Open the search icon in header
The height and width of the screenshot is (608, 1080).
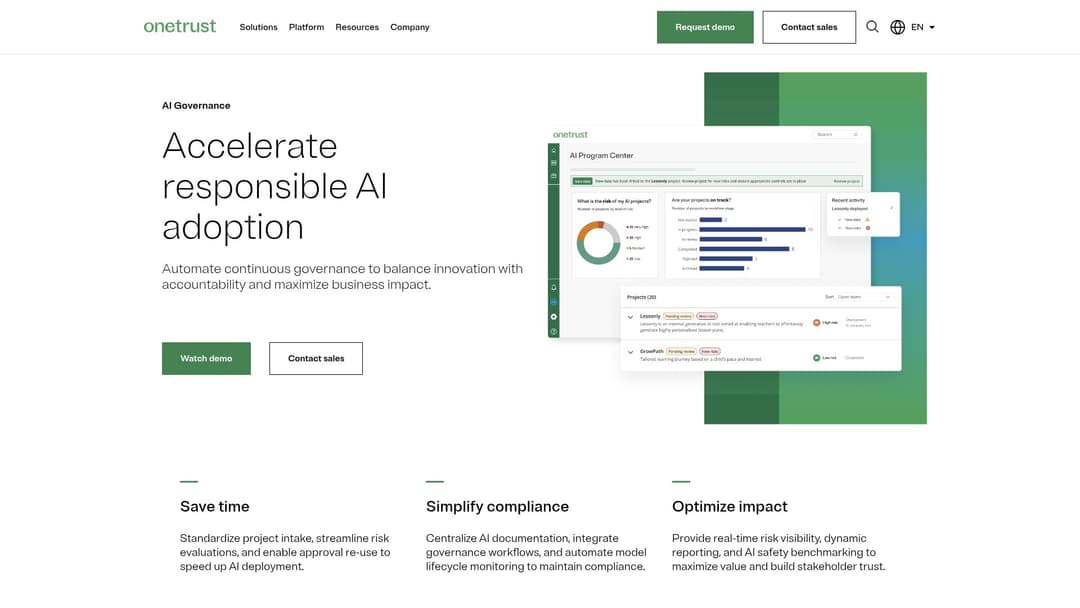(x=872, y=27)
